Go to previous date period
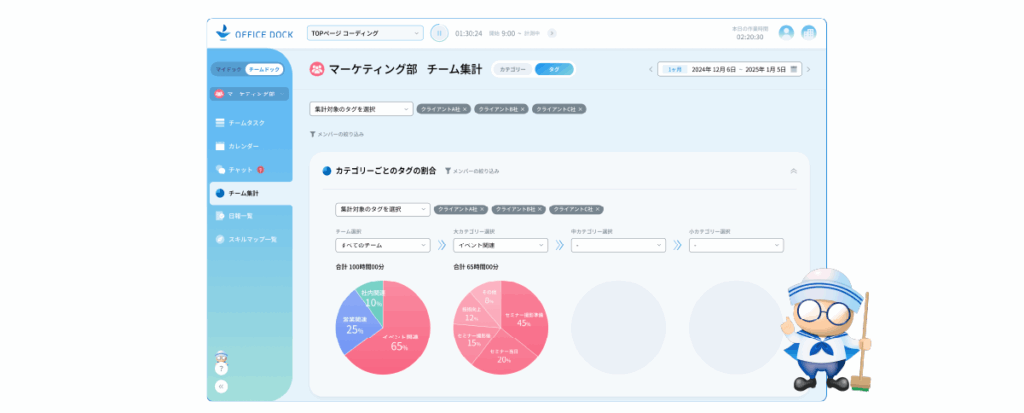1024x413 pixels. (650, 69)
